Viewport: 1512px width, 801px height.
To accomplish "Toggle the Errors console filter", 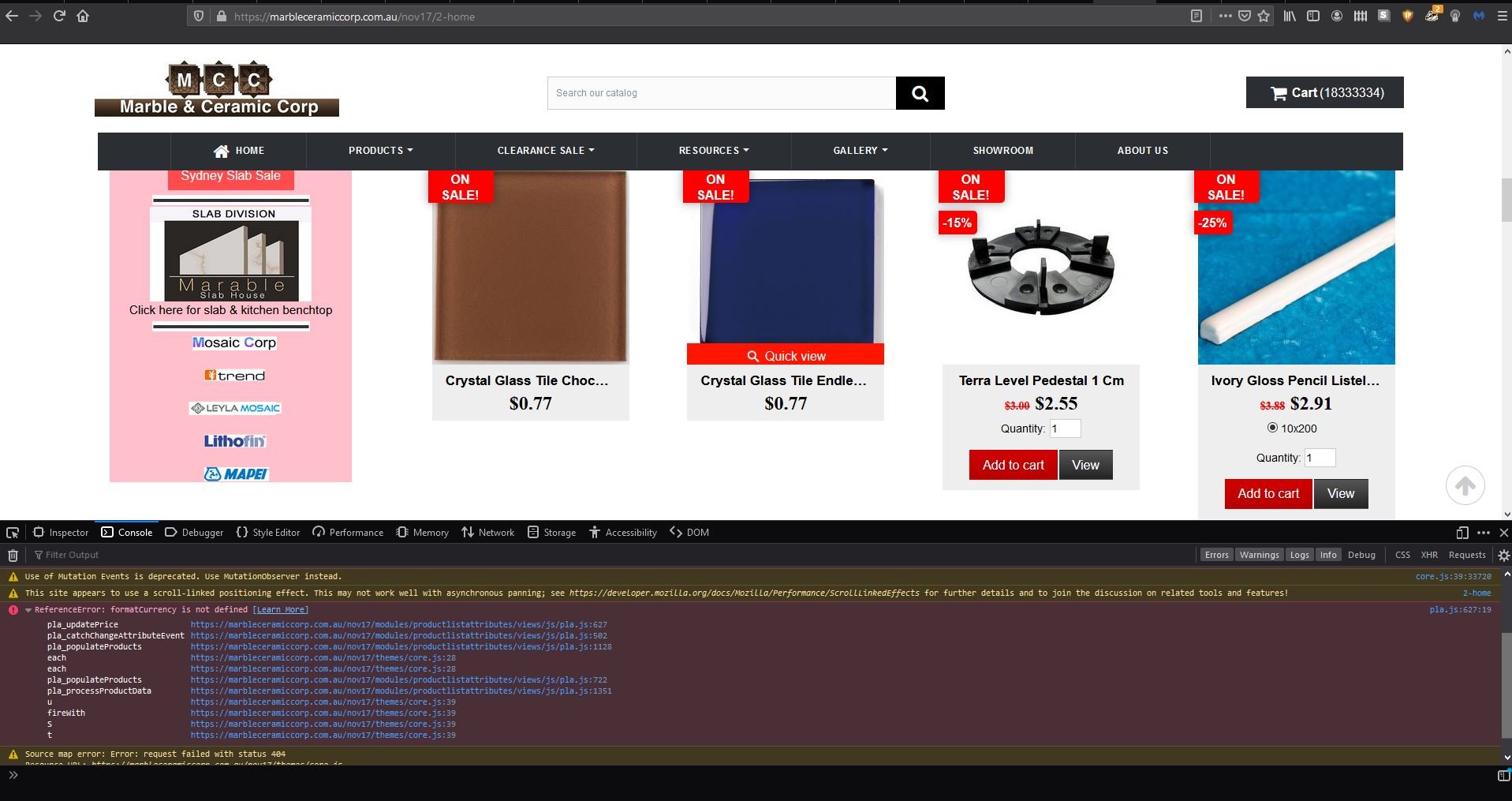I will pyautogui.click(x=1216, y=555).
